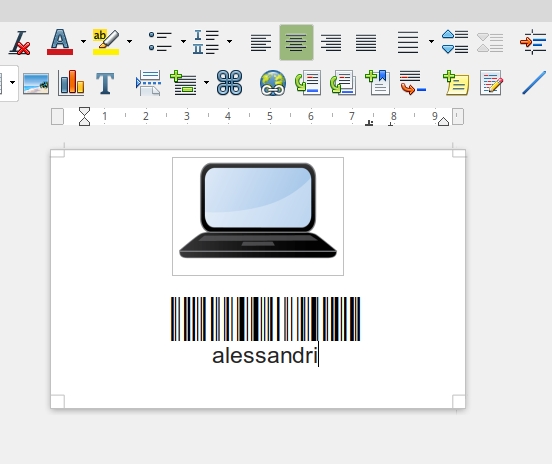Open table insert dropdown arrow
This screenshot has height=464, width=552.
point(12,83)
